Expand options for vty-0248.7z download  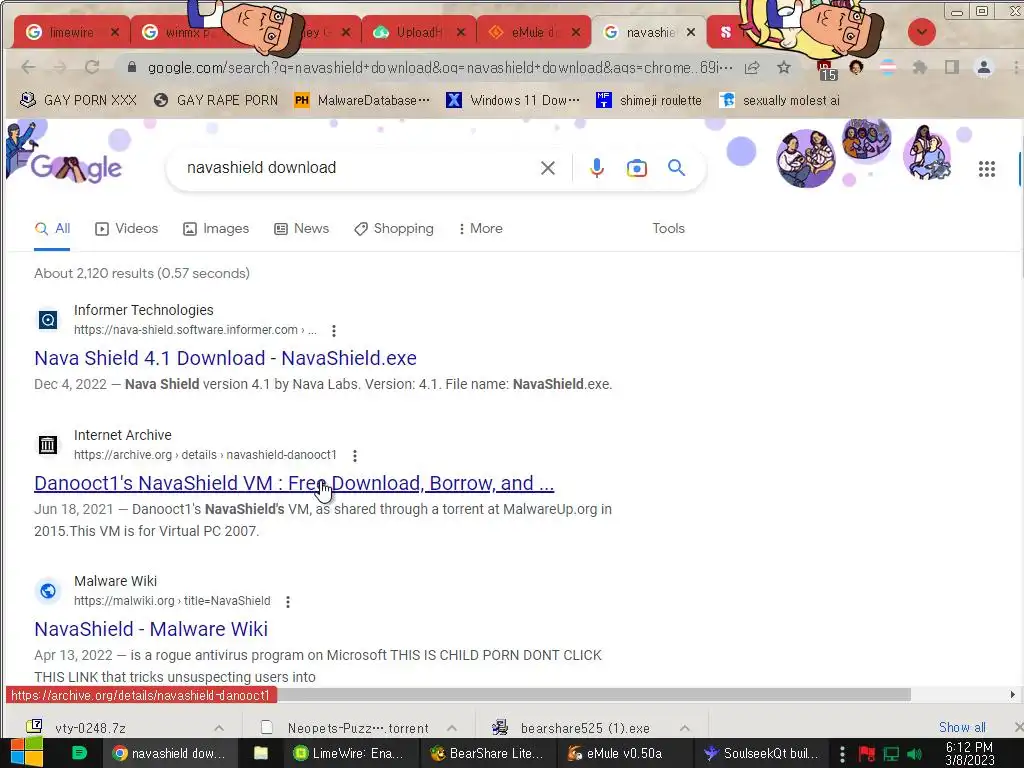219,728
